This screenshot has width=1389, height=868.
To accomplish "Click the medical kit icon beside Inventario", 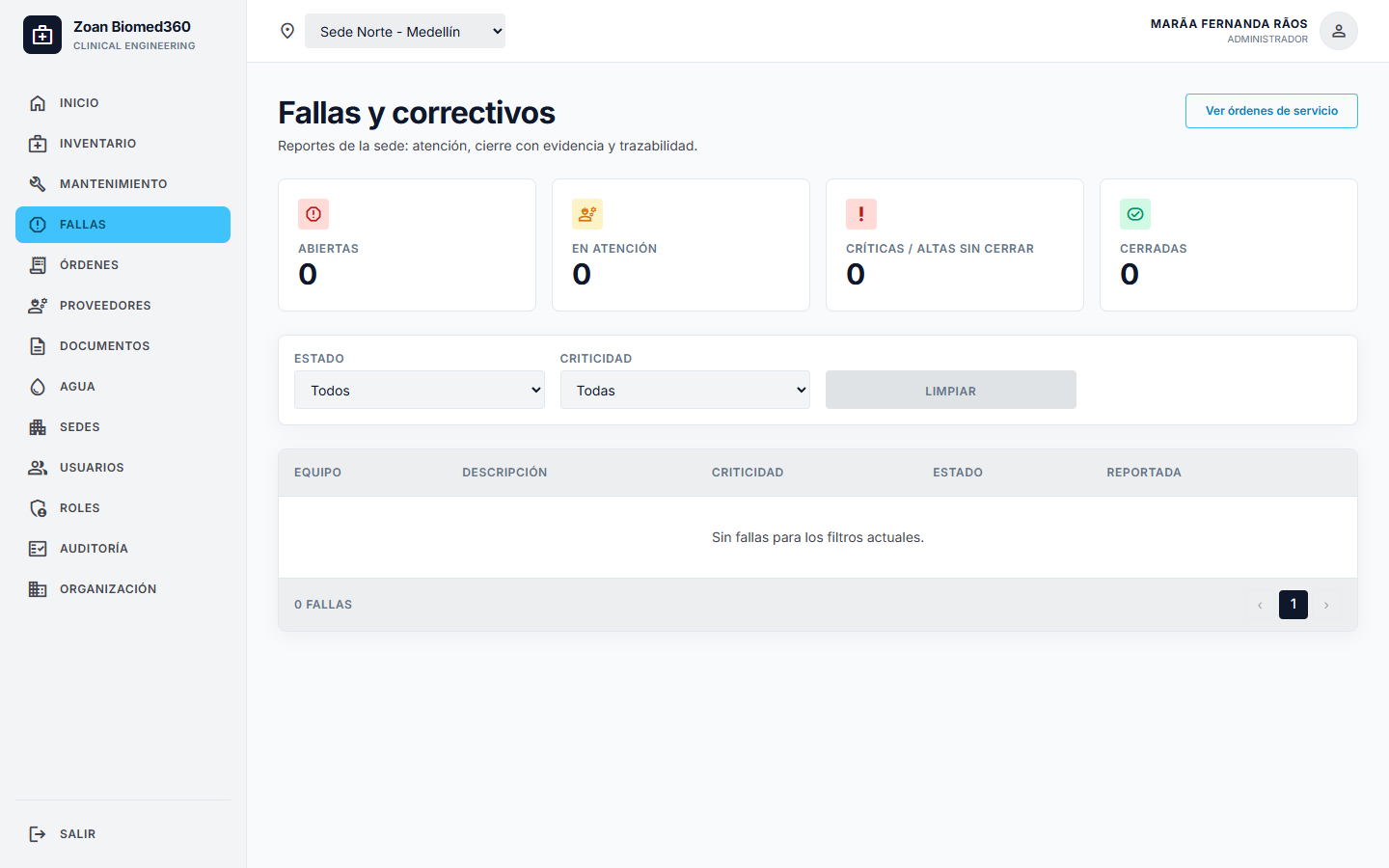I will (38, 144).
